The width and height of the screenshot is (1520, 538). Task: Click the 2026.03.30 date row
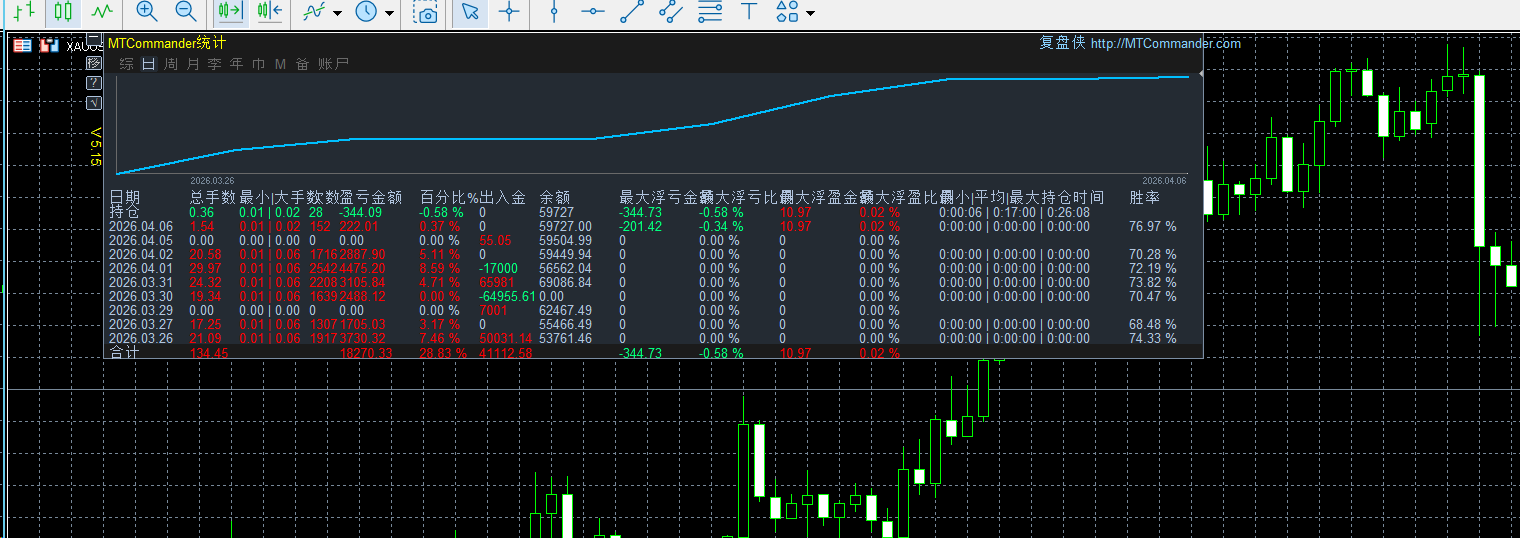pos(141,297)
